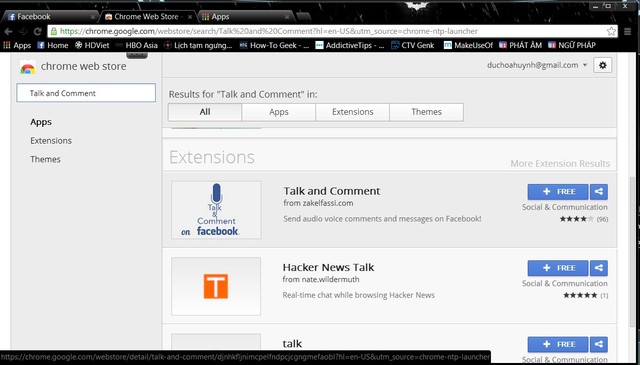Reload the page with refresh icon
Viewport: 640px width, 365px height.
[x=38, y=31]
